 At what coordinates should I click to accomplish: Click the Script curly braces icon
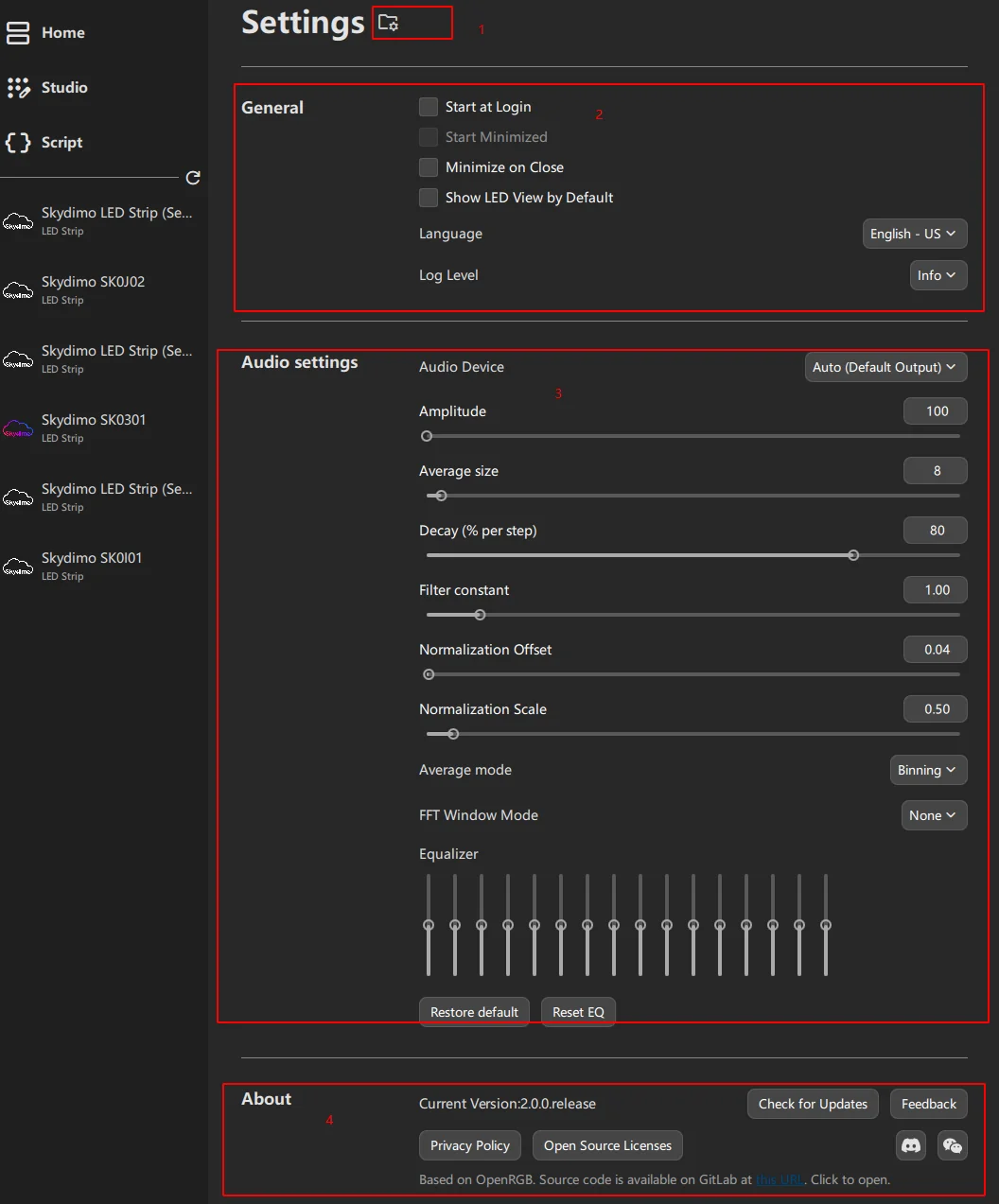pos(18,143)
